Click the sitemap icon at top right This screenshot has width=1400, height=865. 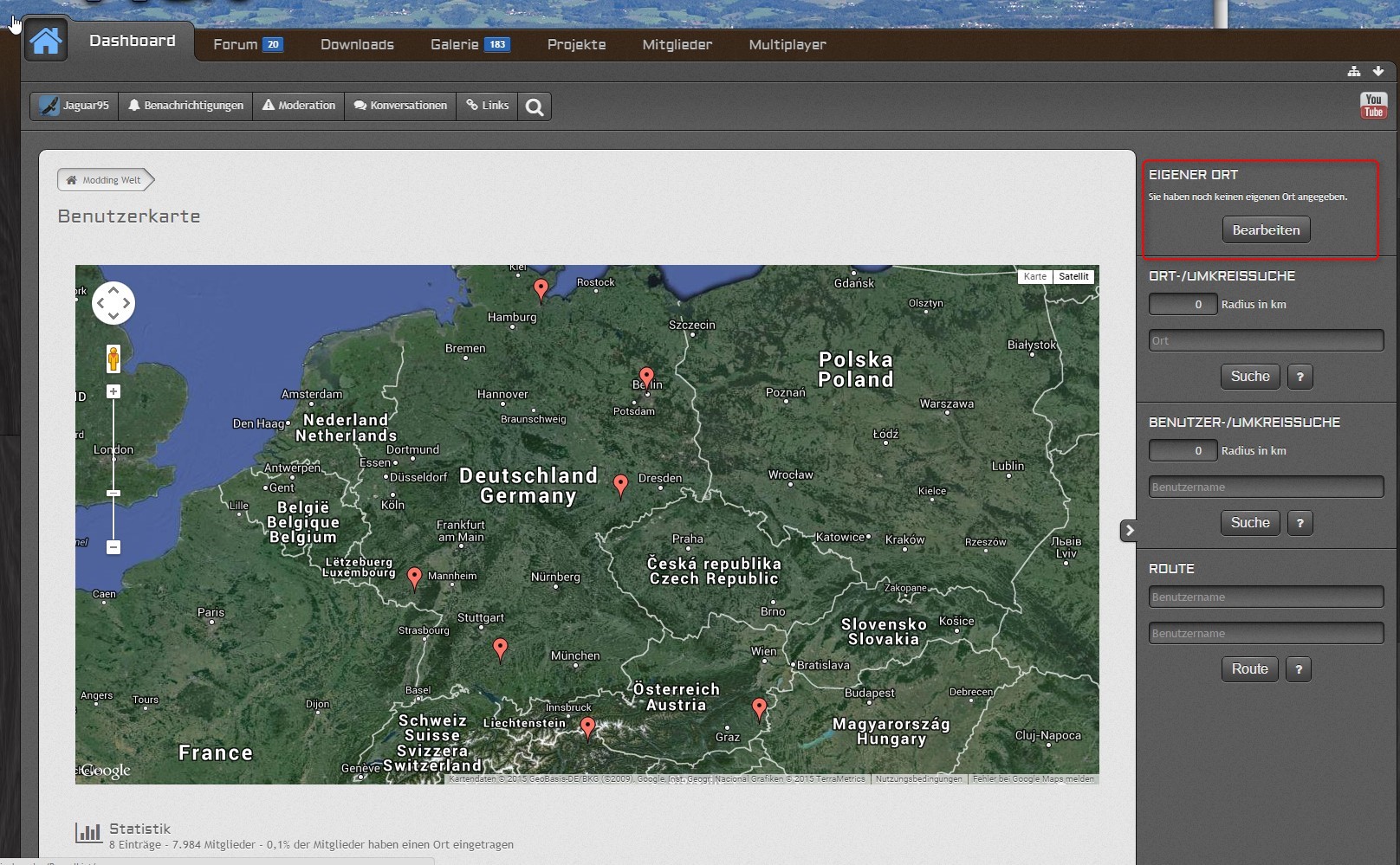point(1354,71)
